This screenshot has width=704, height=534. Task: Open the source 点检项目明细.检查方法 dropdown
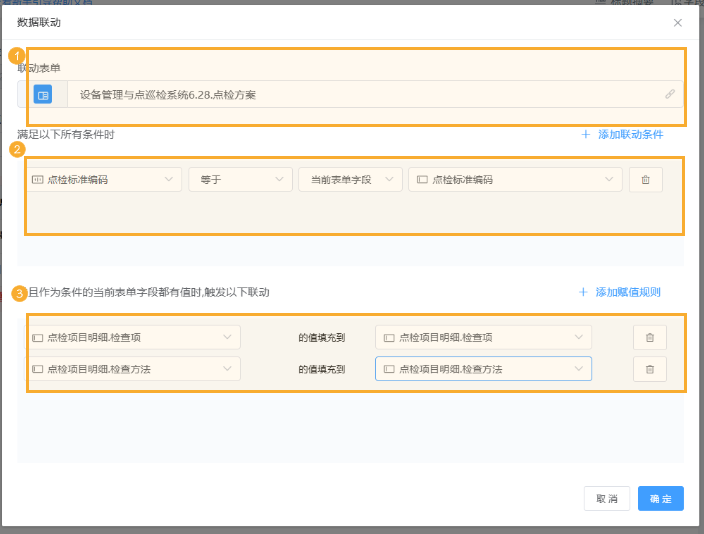(132, 369)
